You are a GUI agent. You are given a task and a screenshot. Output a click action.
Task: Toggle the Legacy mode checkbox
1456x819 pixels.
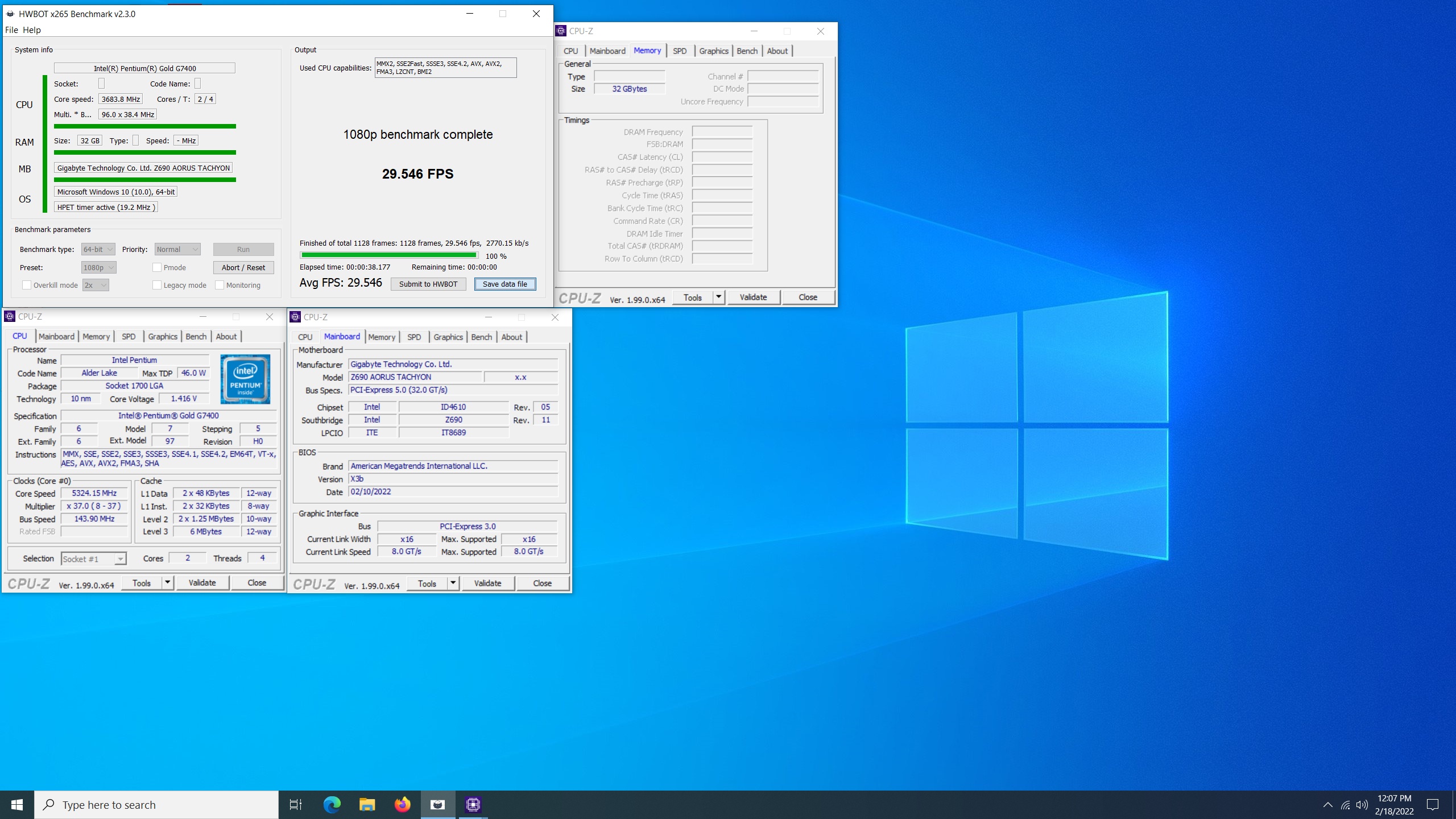157,285
